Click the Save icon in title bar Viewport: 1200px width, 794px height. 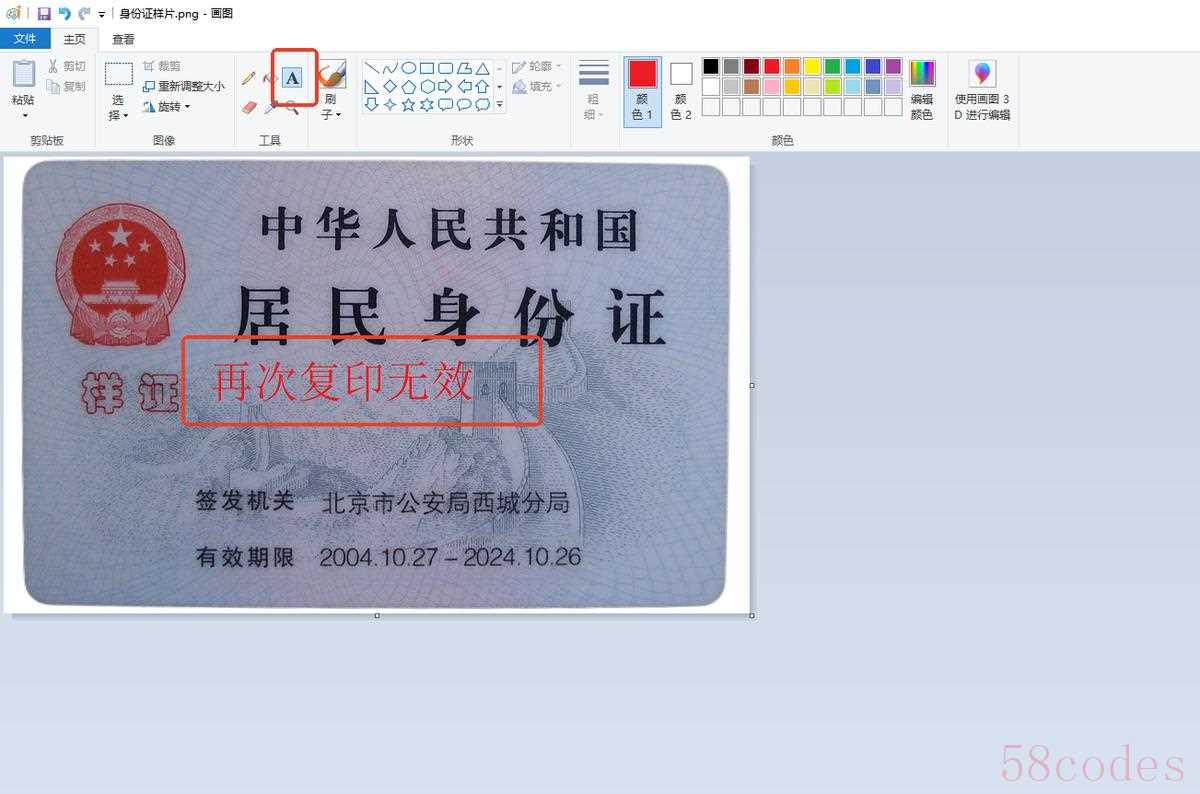[44, 13]
